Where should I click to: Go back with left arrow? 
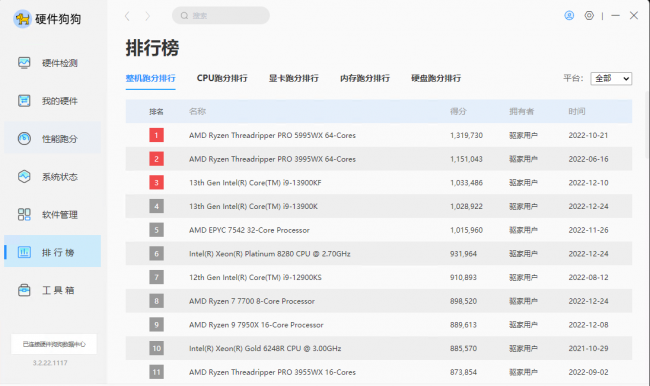click(x=127, y=16)
